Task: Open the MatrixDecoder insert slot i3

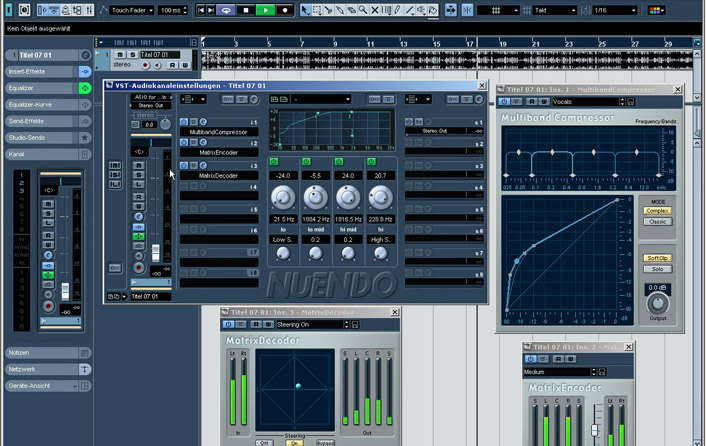Action: pyautogui.click(x=219, y=176)
